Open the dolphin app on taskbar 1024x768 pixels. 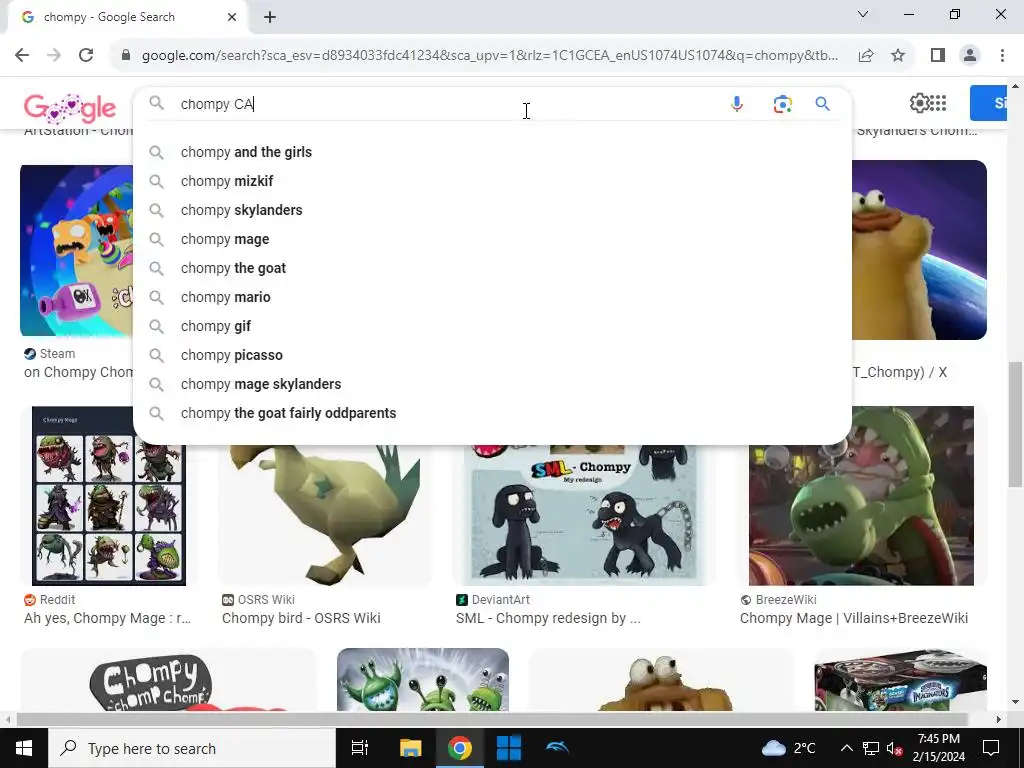point(557,748)
